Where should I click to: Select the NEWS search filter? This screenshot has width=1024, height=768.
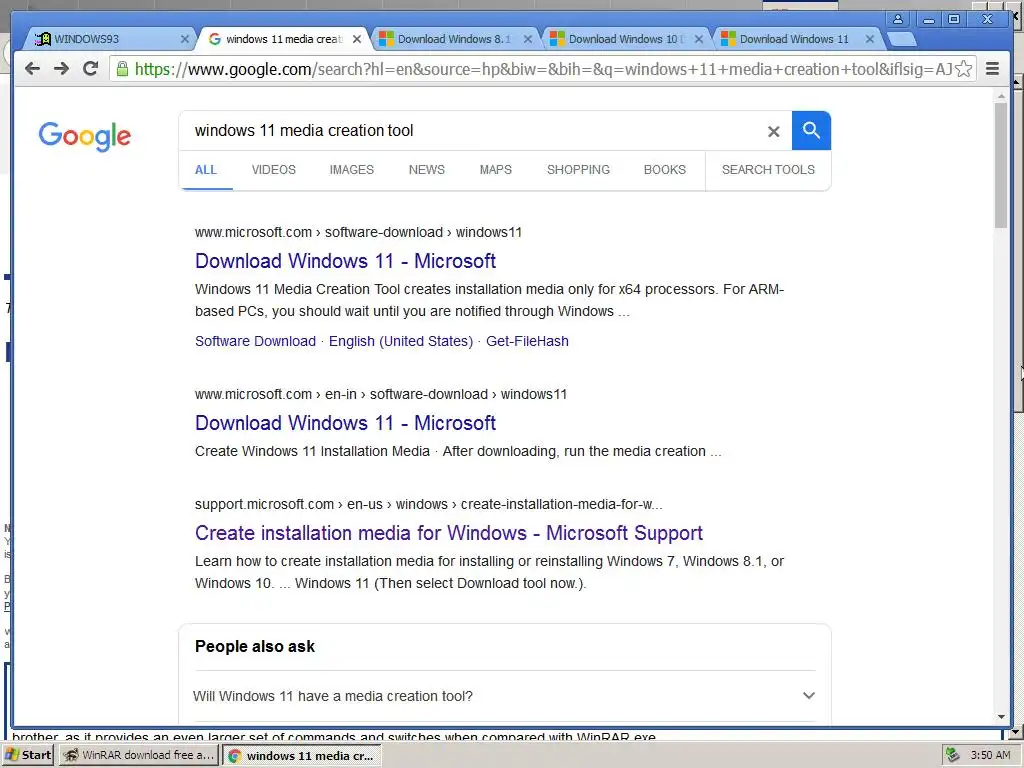pos(426,170)
